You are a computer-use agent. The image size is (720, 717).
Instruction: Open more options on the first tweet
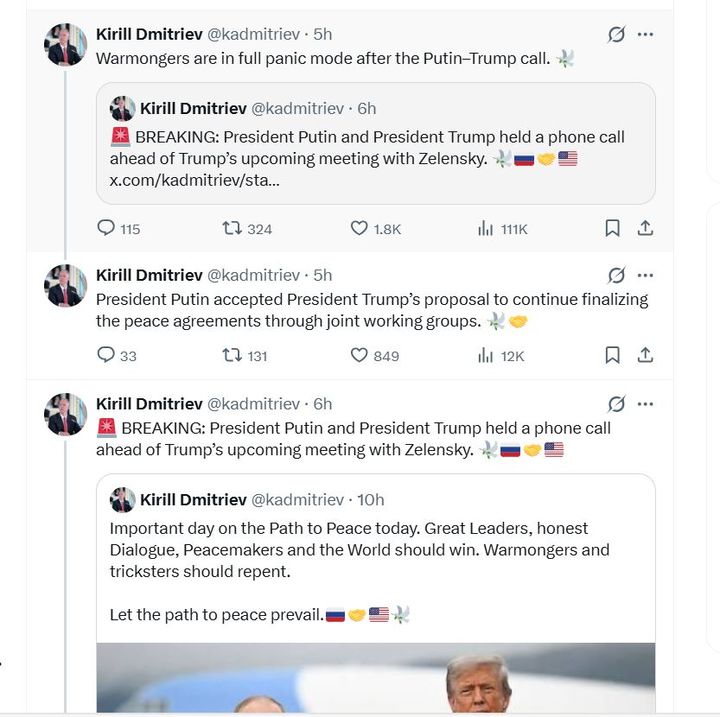pos(645,34)
